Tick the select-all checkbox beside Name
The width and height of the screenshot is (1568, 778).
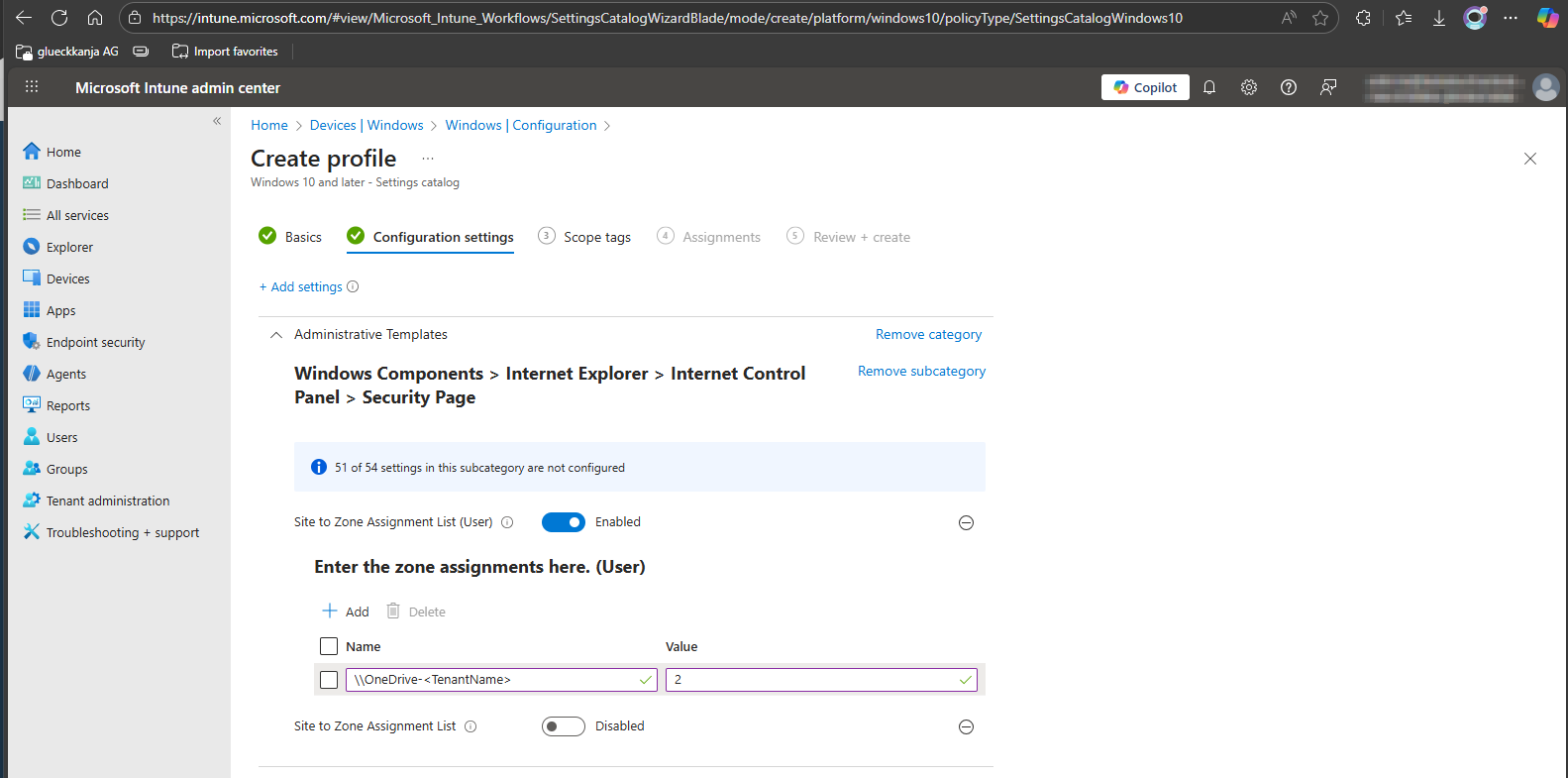point(329,646)
